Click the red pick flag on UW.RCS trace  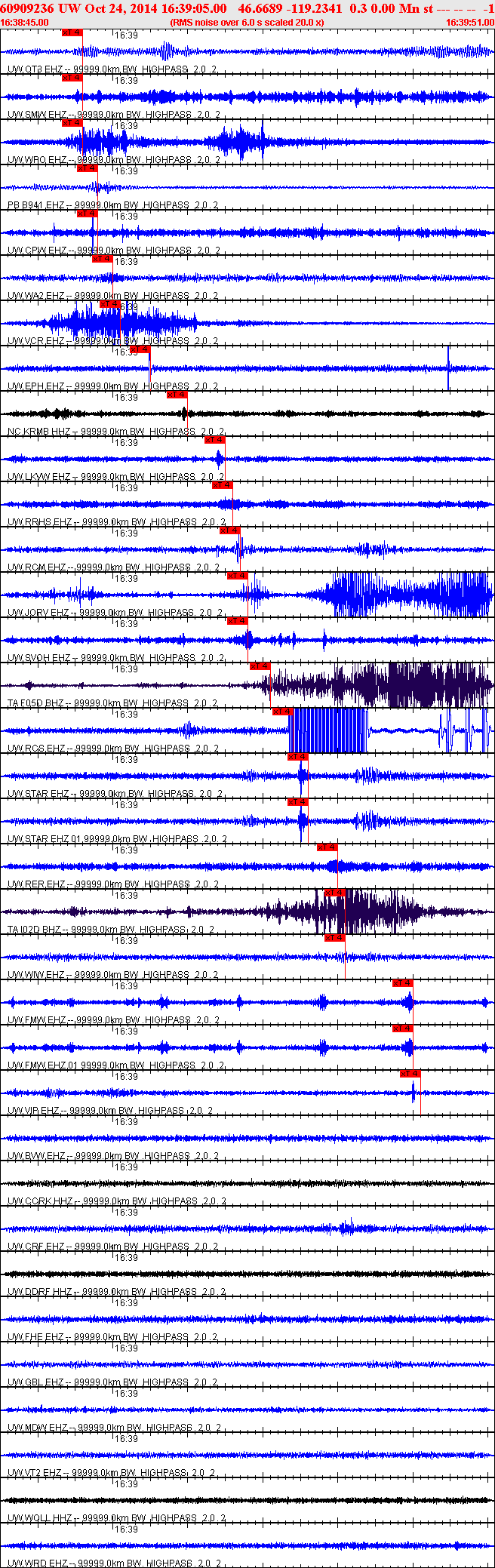283,712
